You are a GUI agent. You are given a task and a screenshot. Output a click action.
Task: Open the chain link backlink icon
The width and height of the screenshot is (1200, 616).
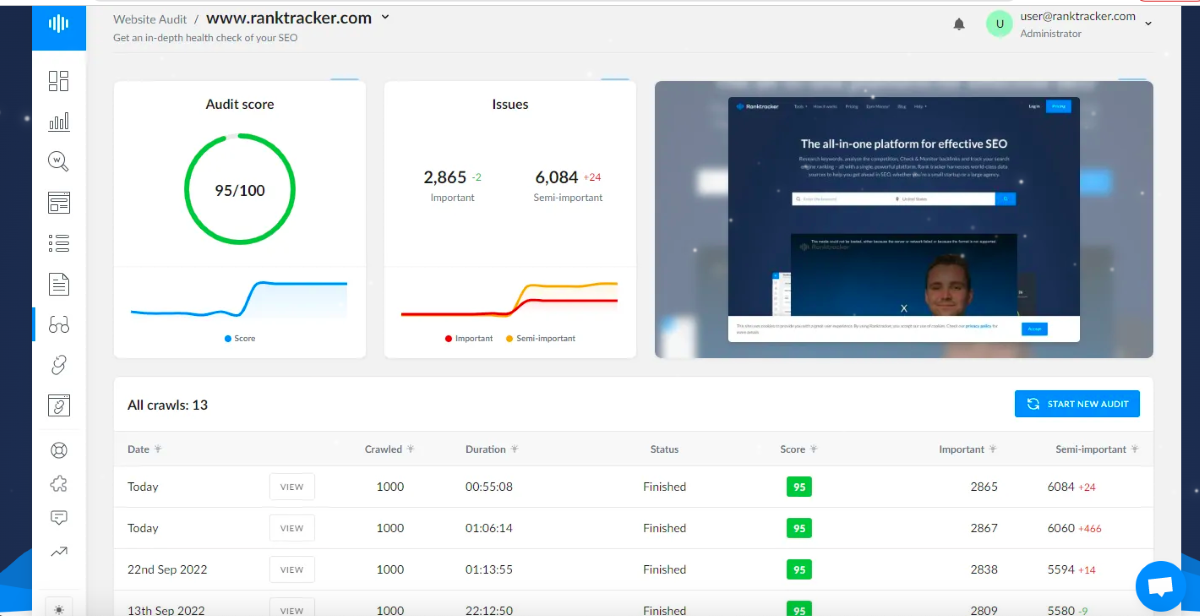click(x=59, y=365)
